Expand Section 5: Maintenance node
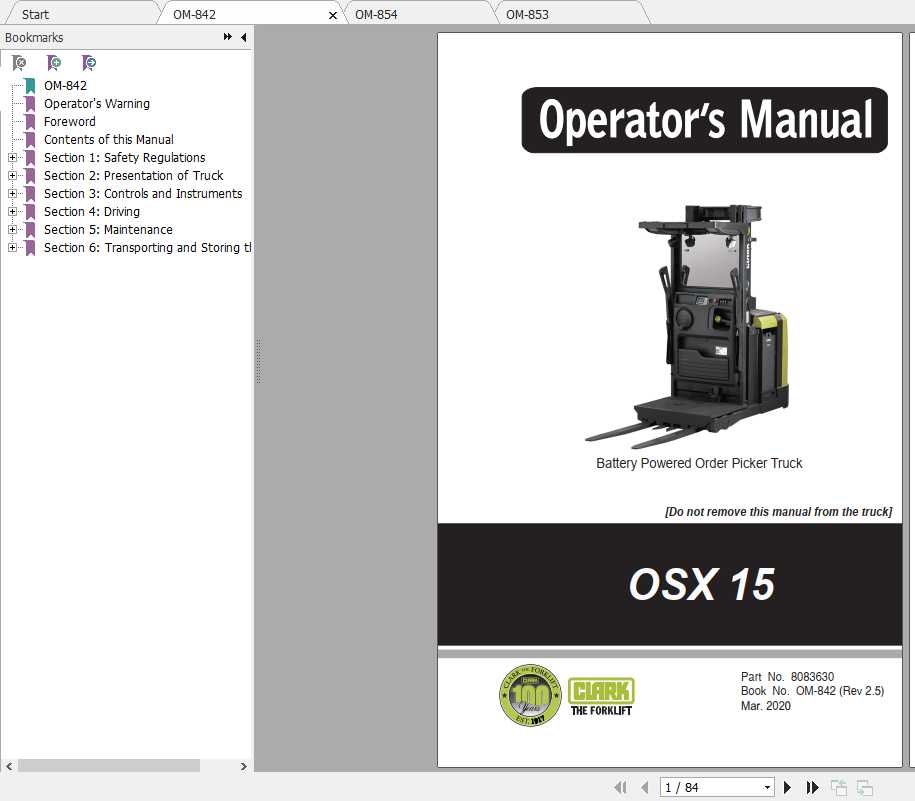This screenshot has width=915, height=801. pyautogui.click(x=12, y=230)
